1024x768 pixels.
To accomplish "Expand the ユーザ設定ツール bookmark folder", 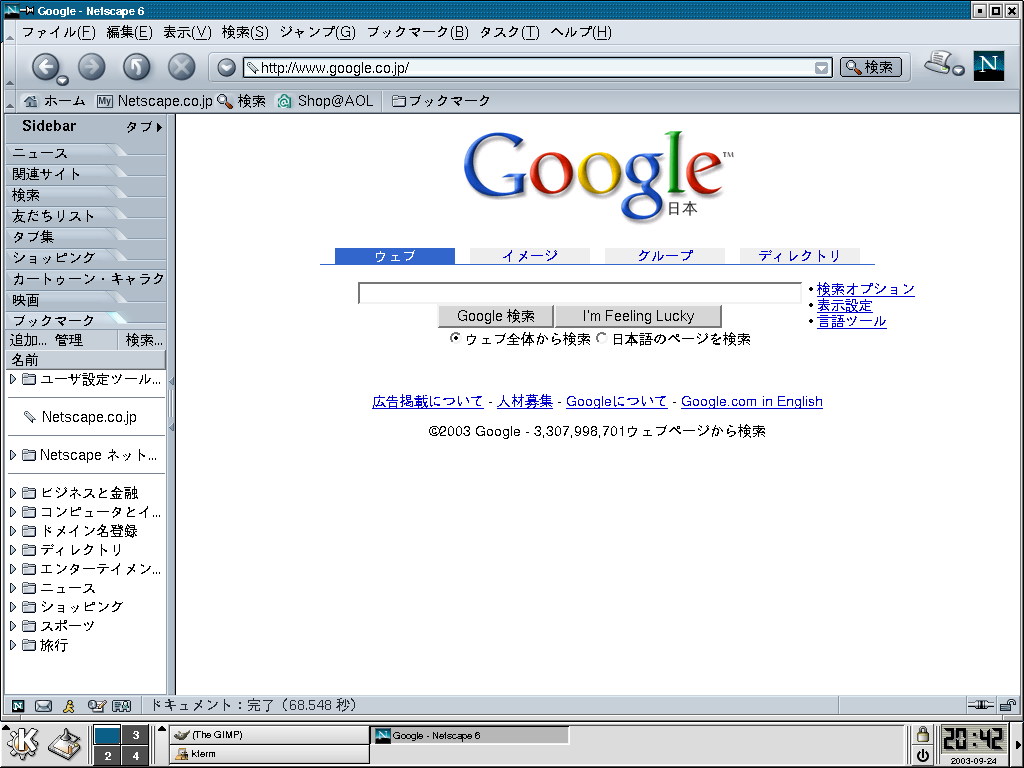I will pyautogui.click(x=13, y=379).
